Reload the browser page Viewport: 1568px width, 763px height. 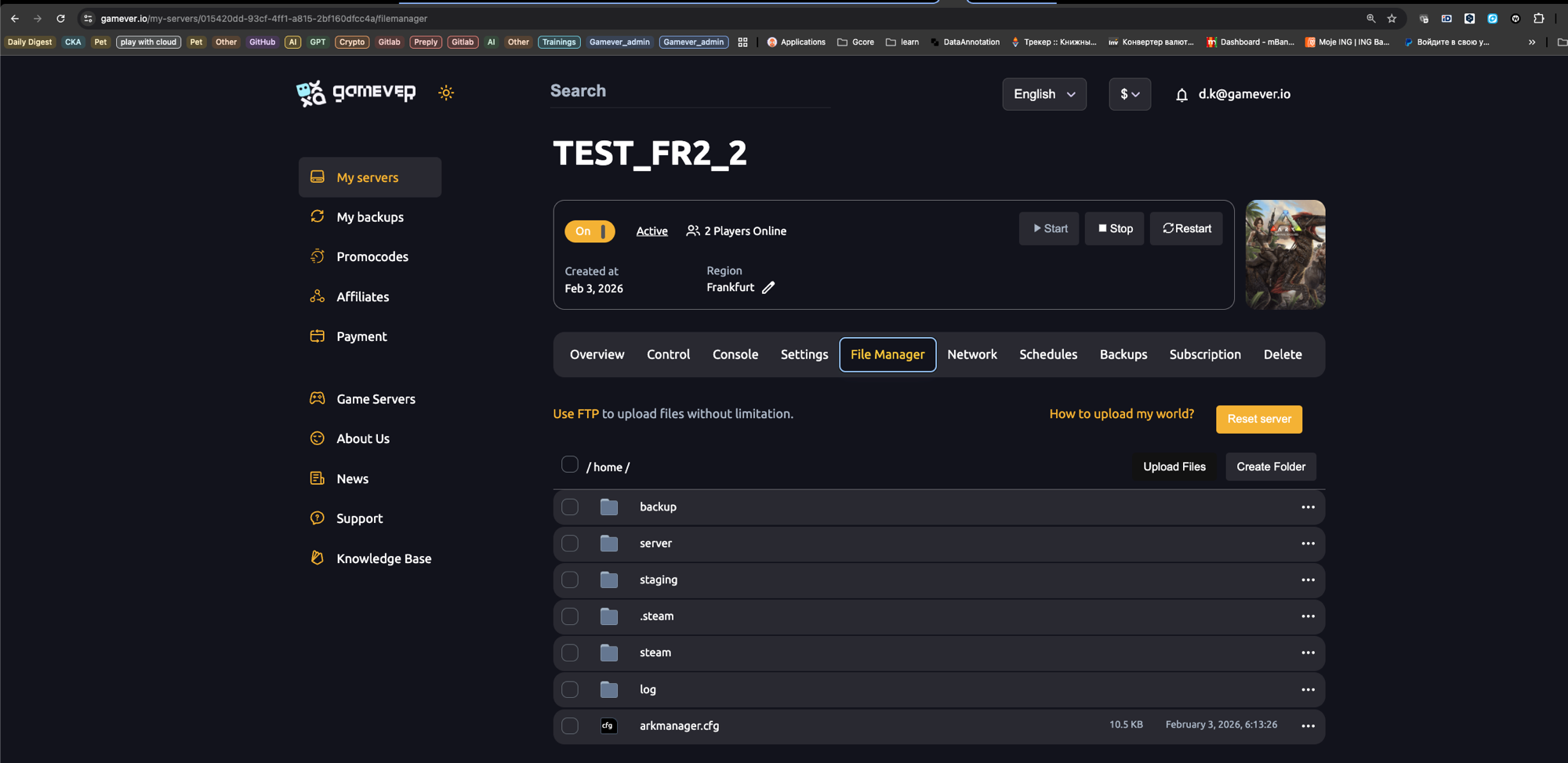pyautogui.click(x=60, y=19)
